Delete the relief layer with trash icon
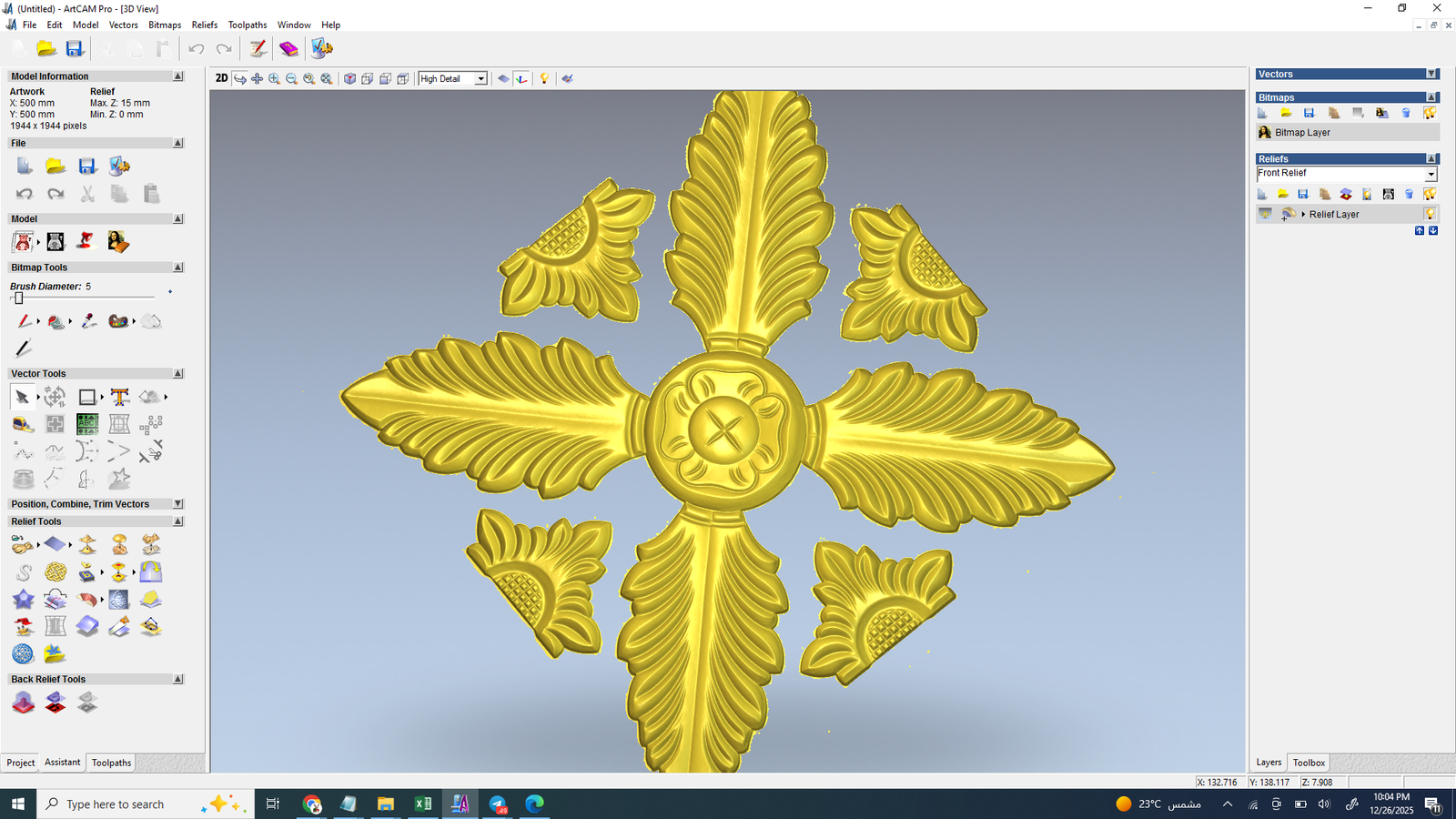Viewport: 1456px width, 819px height. [x=1409, y=194]
